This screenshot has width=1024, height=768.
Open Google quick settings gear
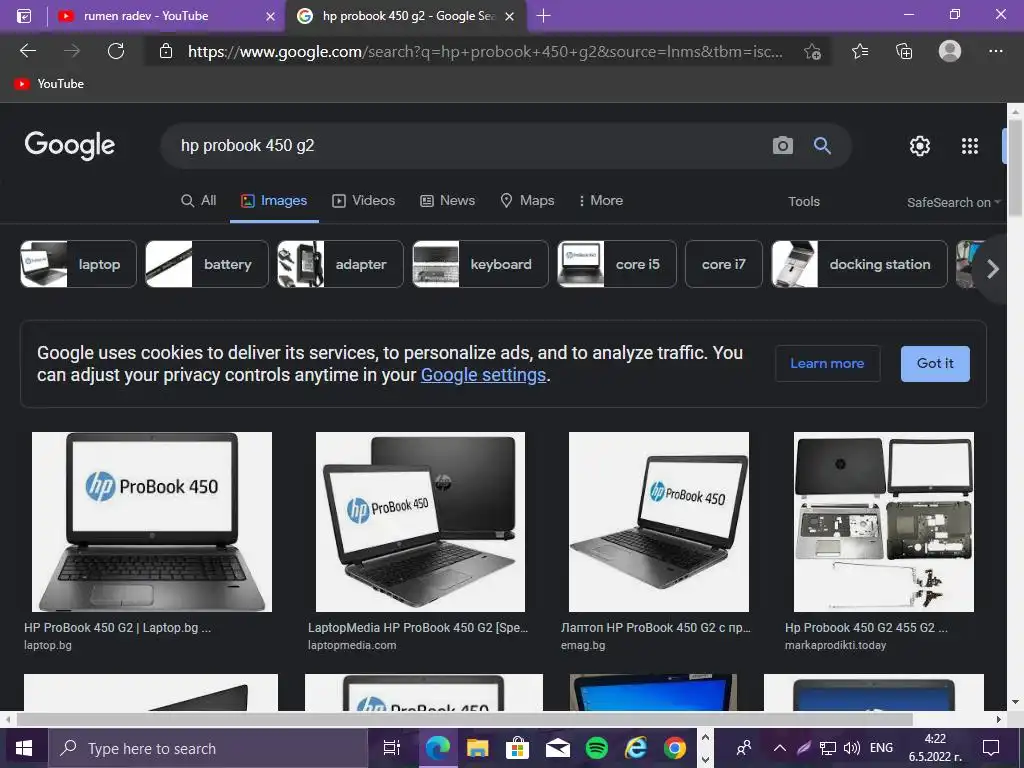[x=920, y=146]
